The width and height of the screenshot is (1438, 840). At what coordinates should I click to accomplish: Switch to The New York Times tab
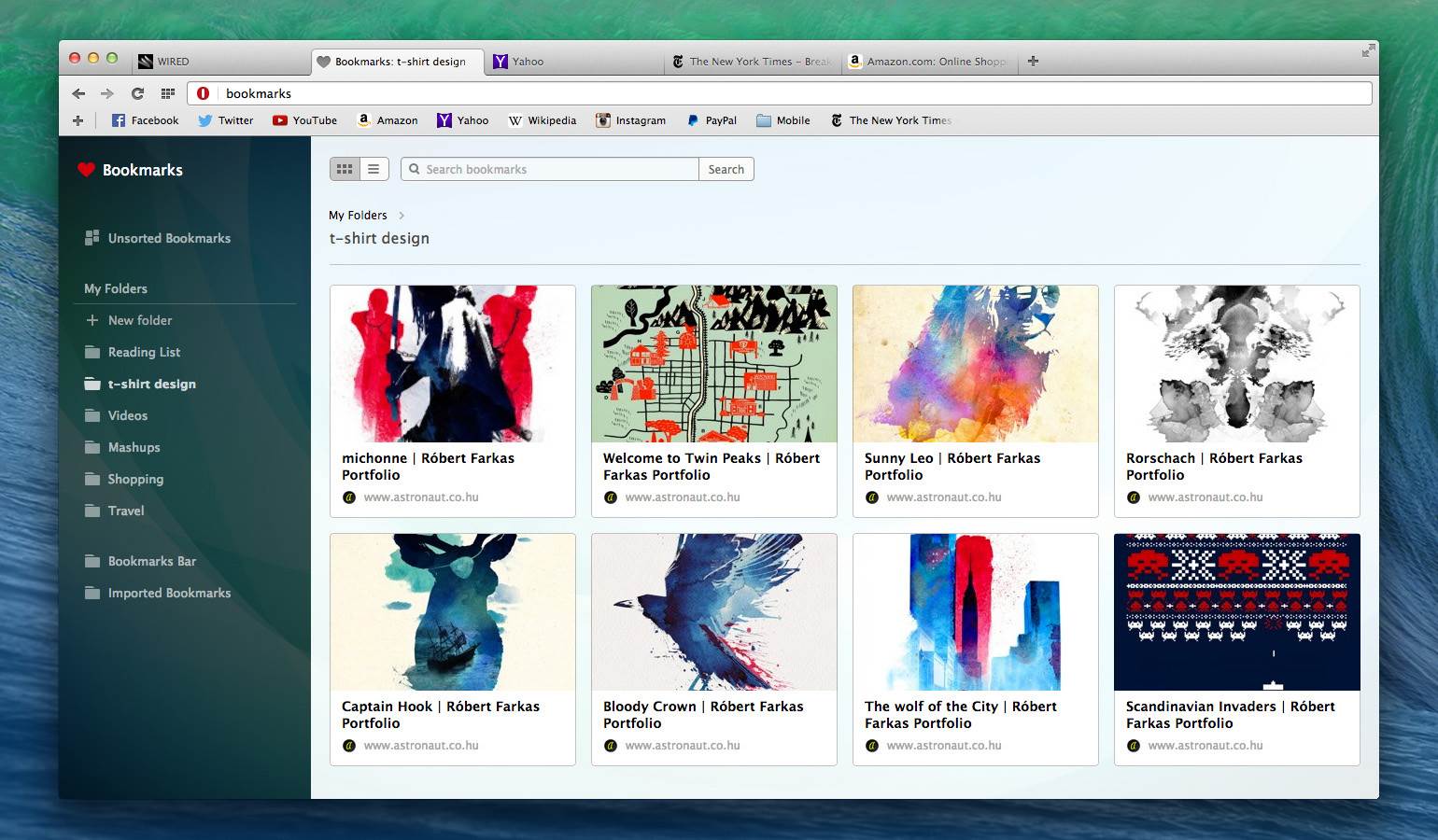click(x=752, y=62)
